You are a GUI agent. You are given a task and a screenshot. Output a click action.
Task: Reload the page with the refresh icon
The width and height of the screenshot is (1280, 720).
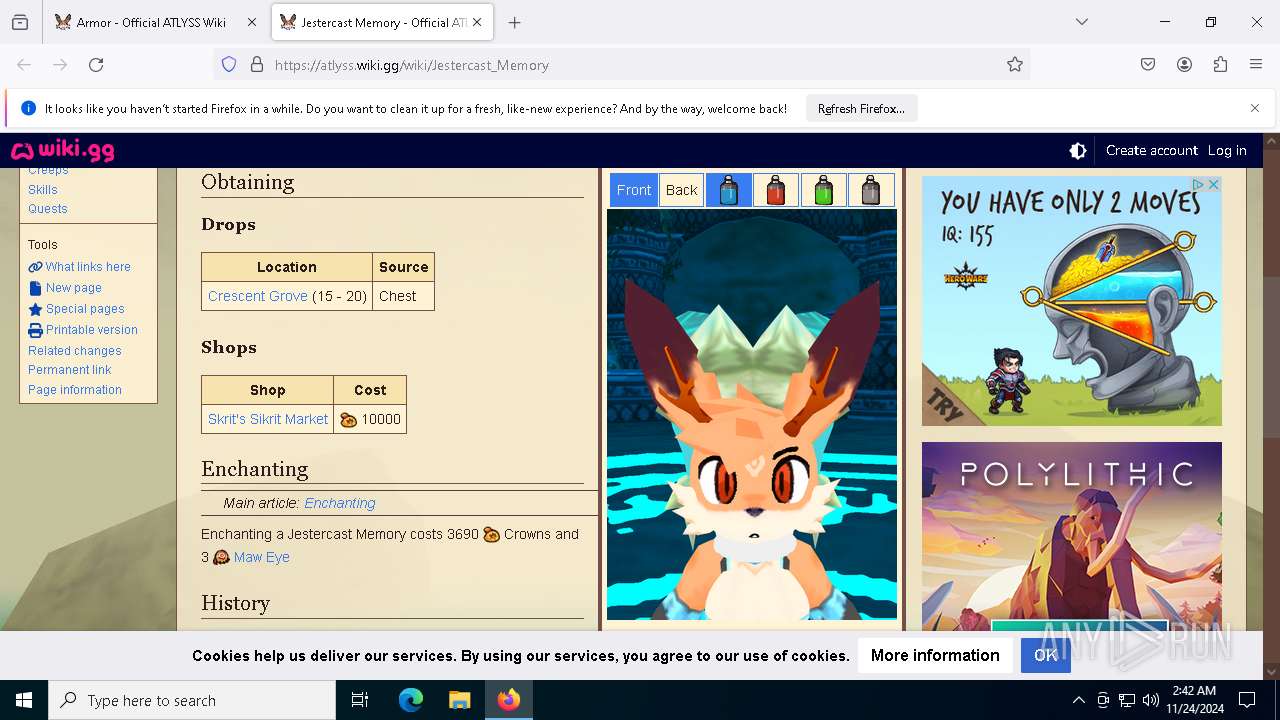click(96, 64)
